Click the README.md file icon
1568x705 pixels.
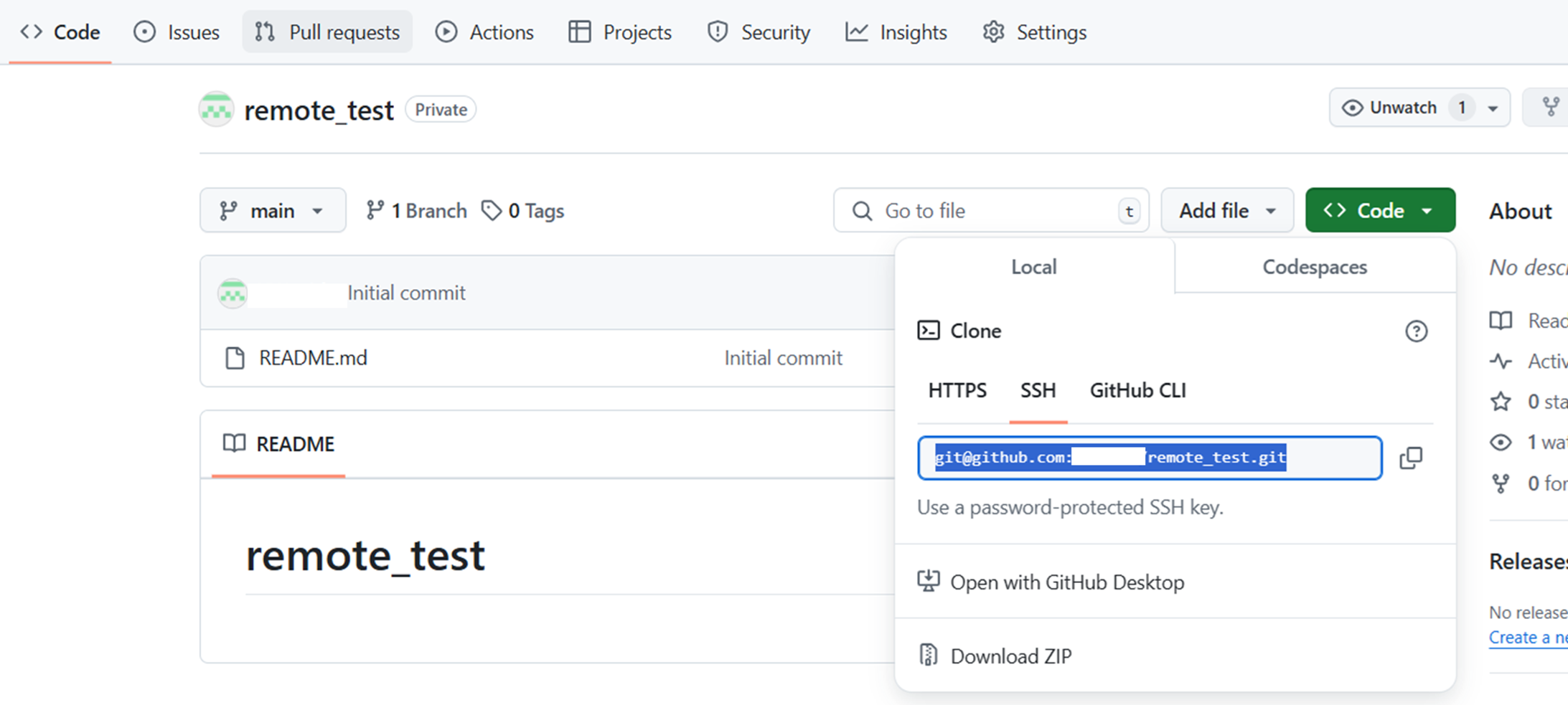click(235, 358)
